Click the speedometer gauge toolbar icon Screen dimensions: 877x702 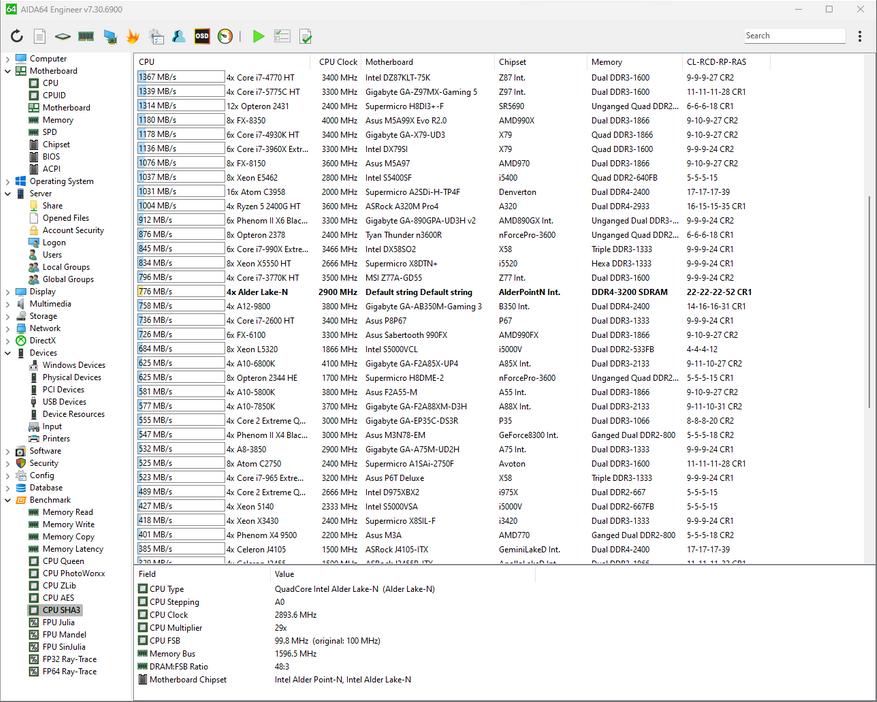pyautogui.click(x=225, y=36)
